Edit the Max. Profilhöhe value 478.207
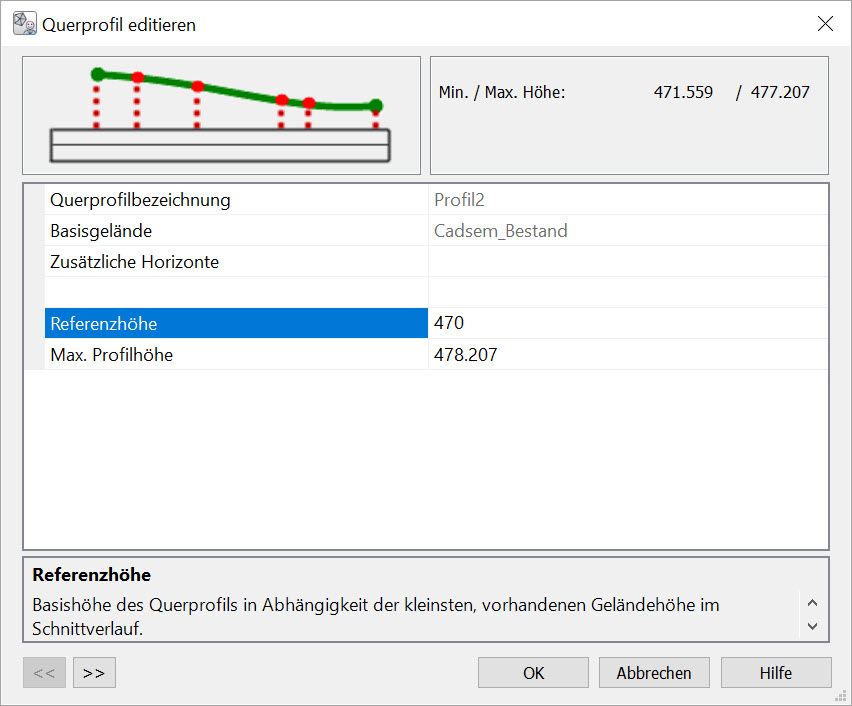Viewport: 852px width, 706px height. pyautogui.click(x=627, y=354)
